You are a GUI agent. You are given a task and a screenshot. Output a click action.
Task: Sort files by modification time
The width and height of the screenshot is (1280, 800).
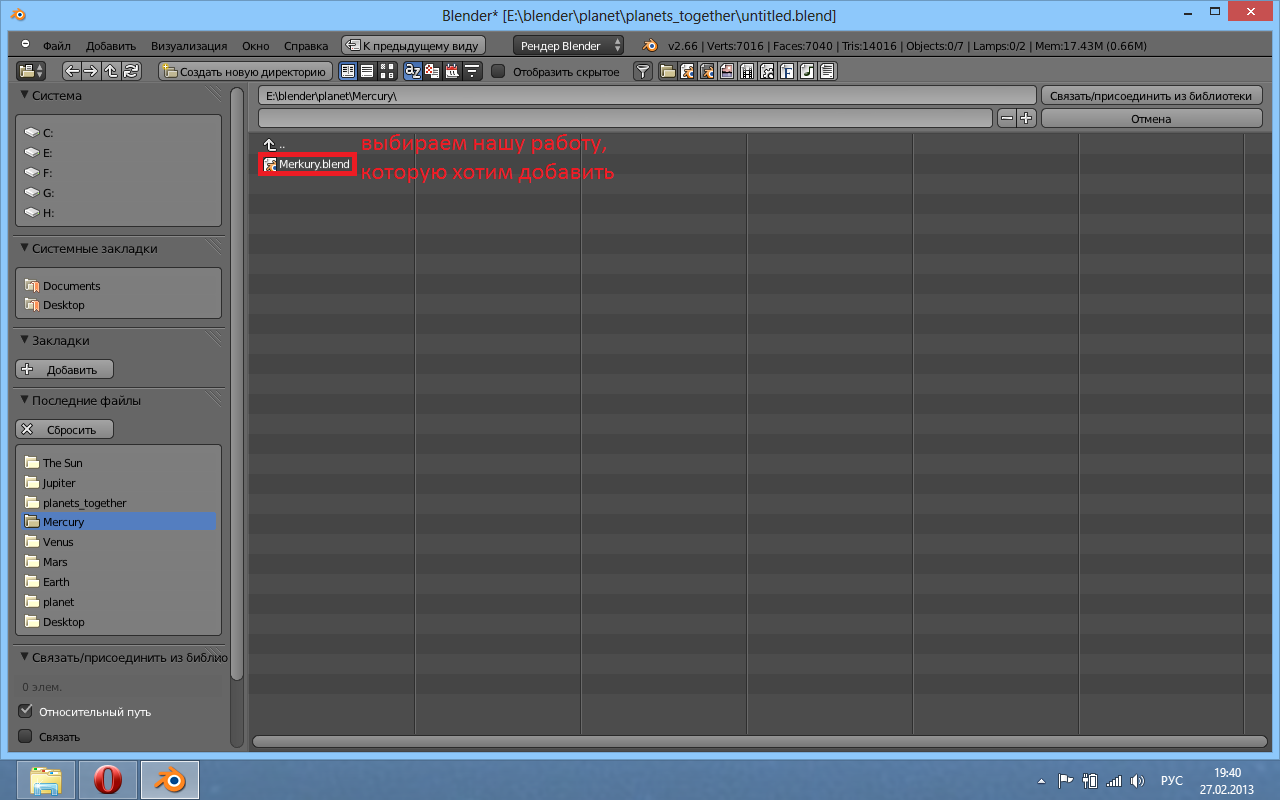click(452, 71)
